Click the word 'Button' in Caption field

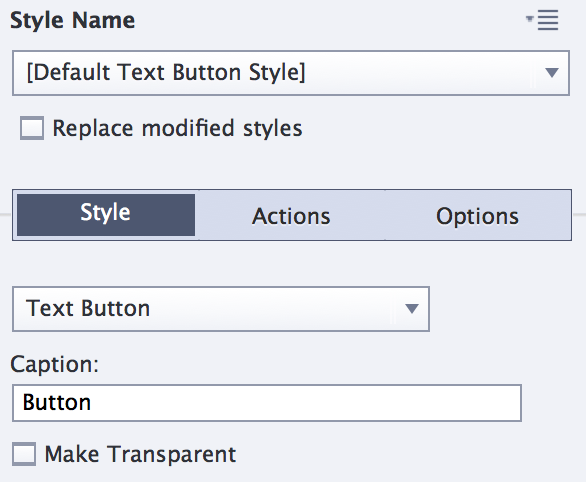click(57, 402)
